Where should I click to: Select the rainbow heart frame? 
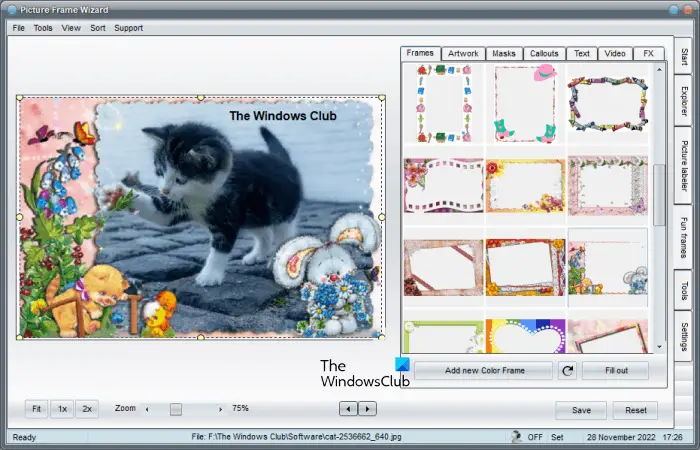point(525,336)
